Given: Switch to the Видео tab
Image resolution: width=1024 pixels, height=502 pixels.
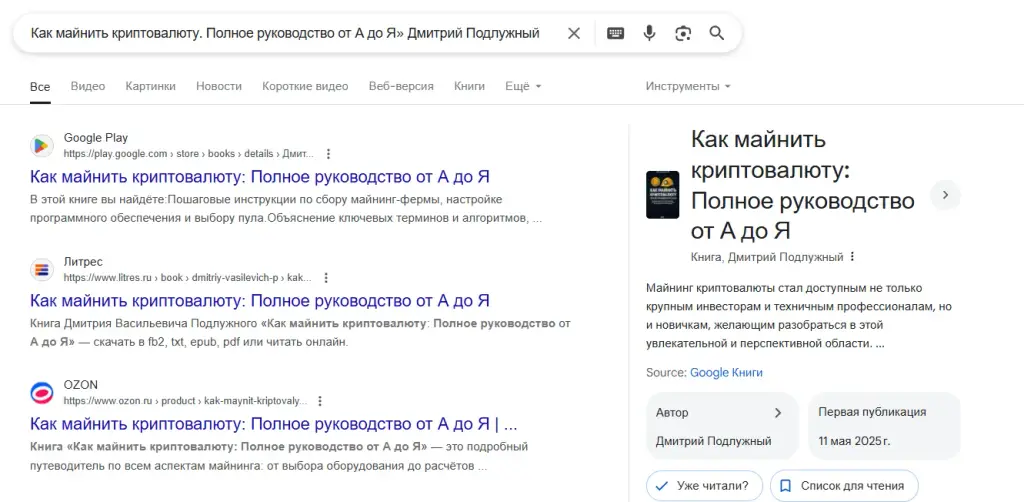Looking at the screenshot, I should pos(88,86).
